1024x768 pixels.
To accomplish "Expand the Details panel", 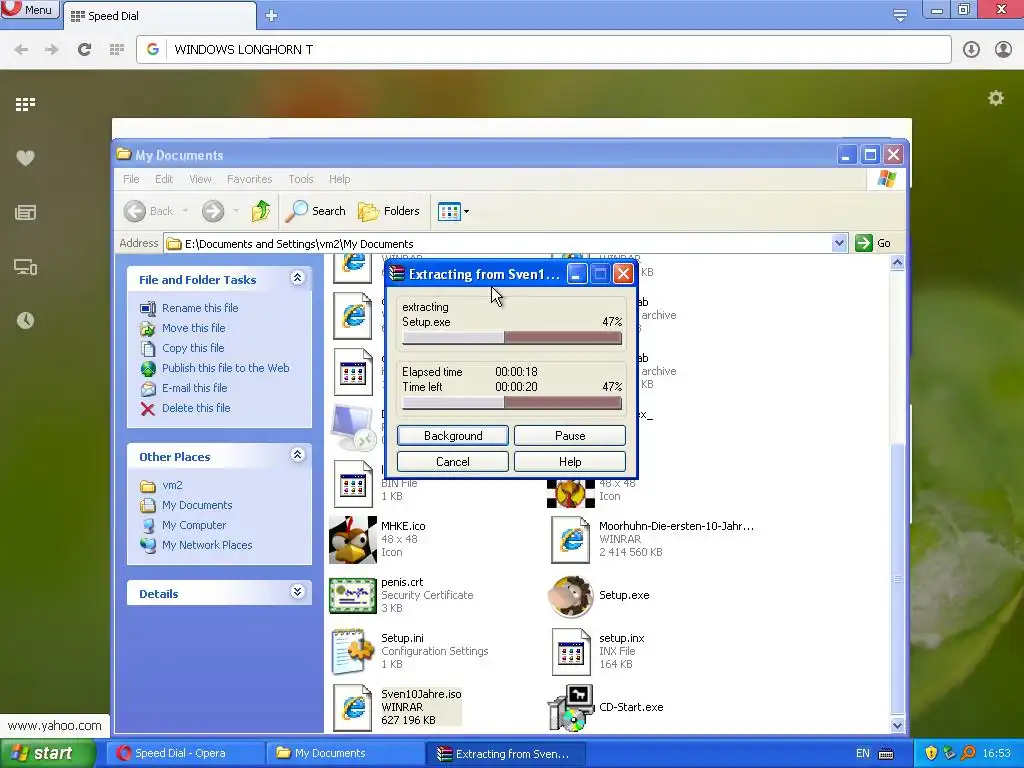I will point(297,592).
